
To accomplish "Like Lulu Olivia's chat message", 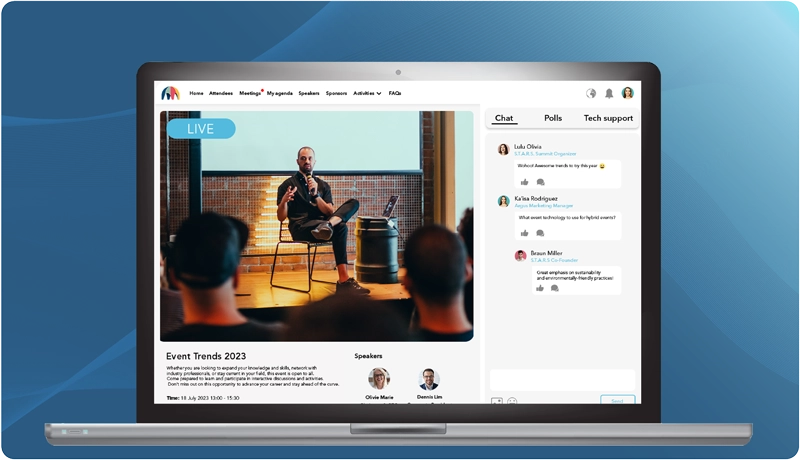I will [x=524, y=182].
